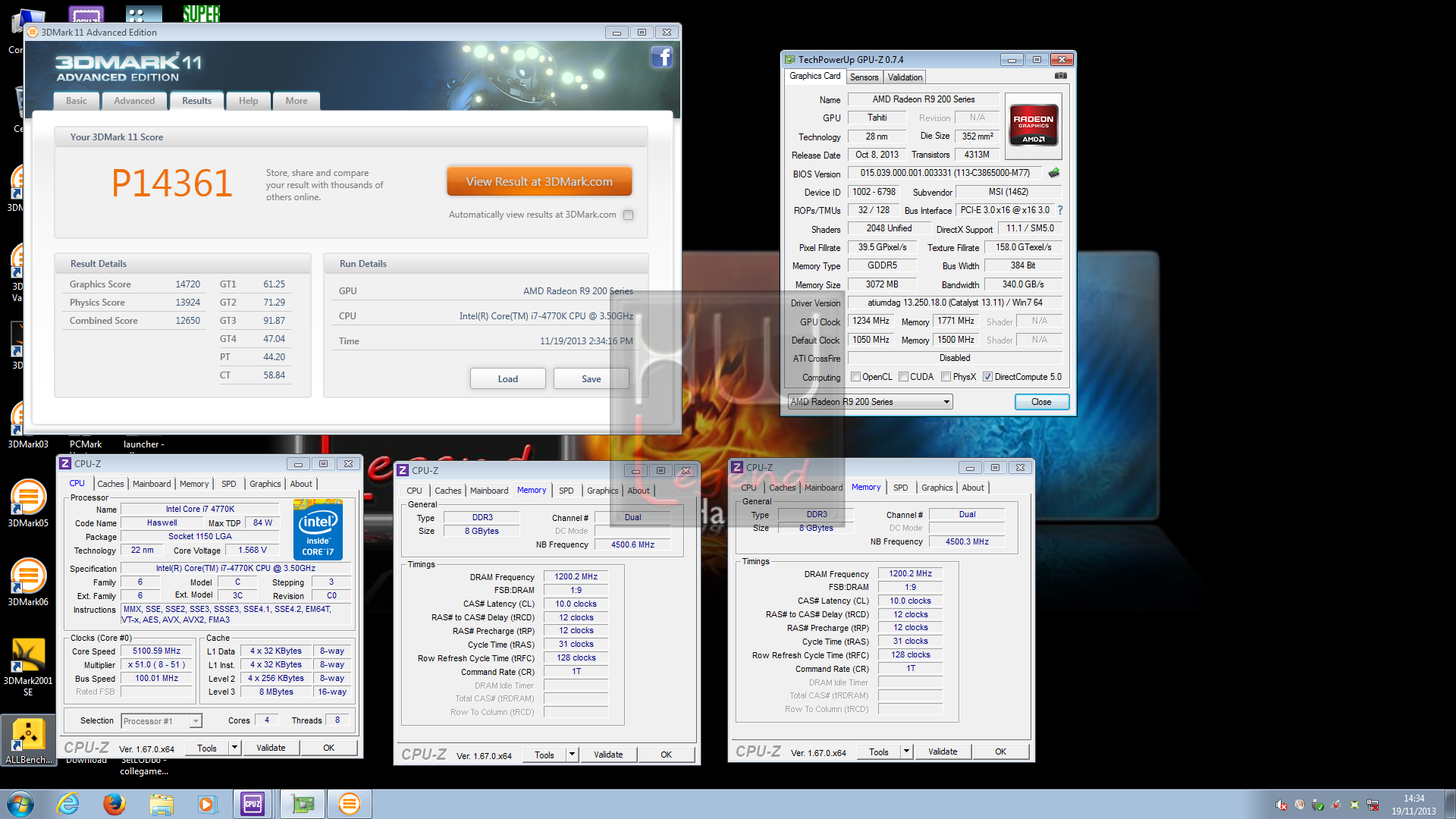
Task: Open the More tab in 3DMark 11
Action: click(297, 101)
